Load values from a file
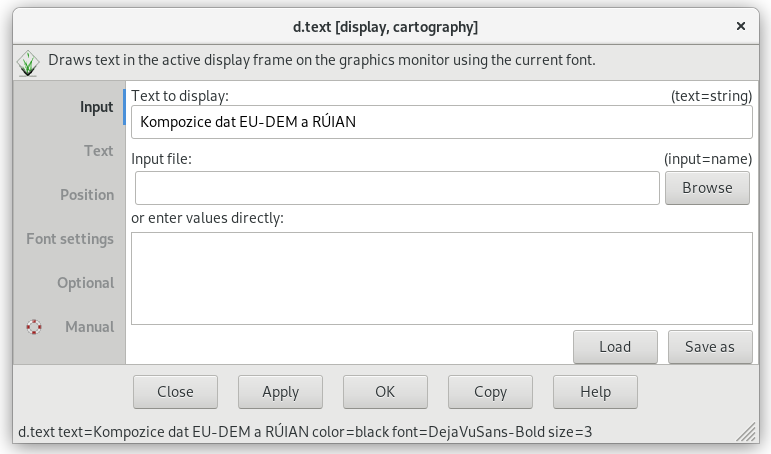Image resolution: width=771 pixels, height=454 pixels. [615, 347]
